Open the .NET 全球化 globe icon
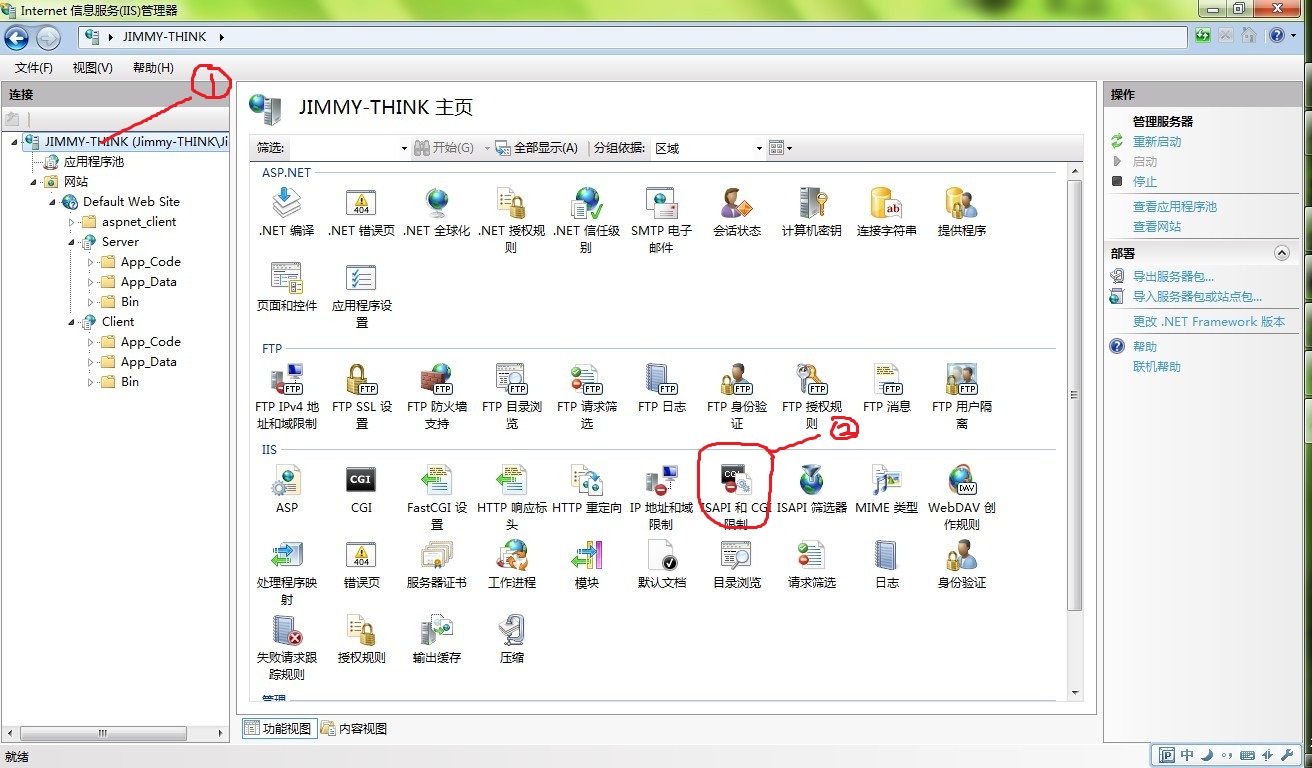Screen dimensions: 1312x768 pos(437,204)
